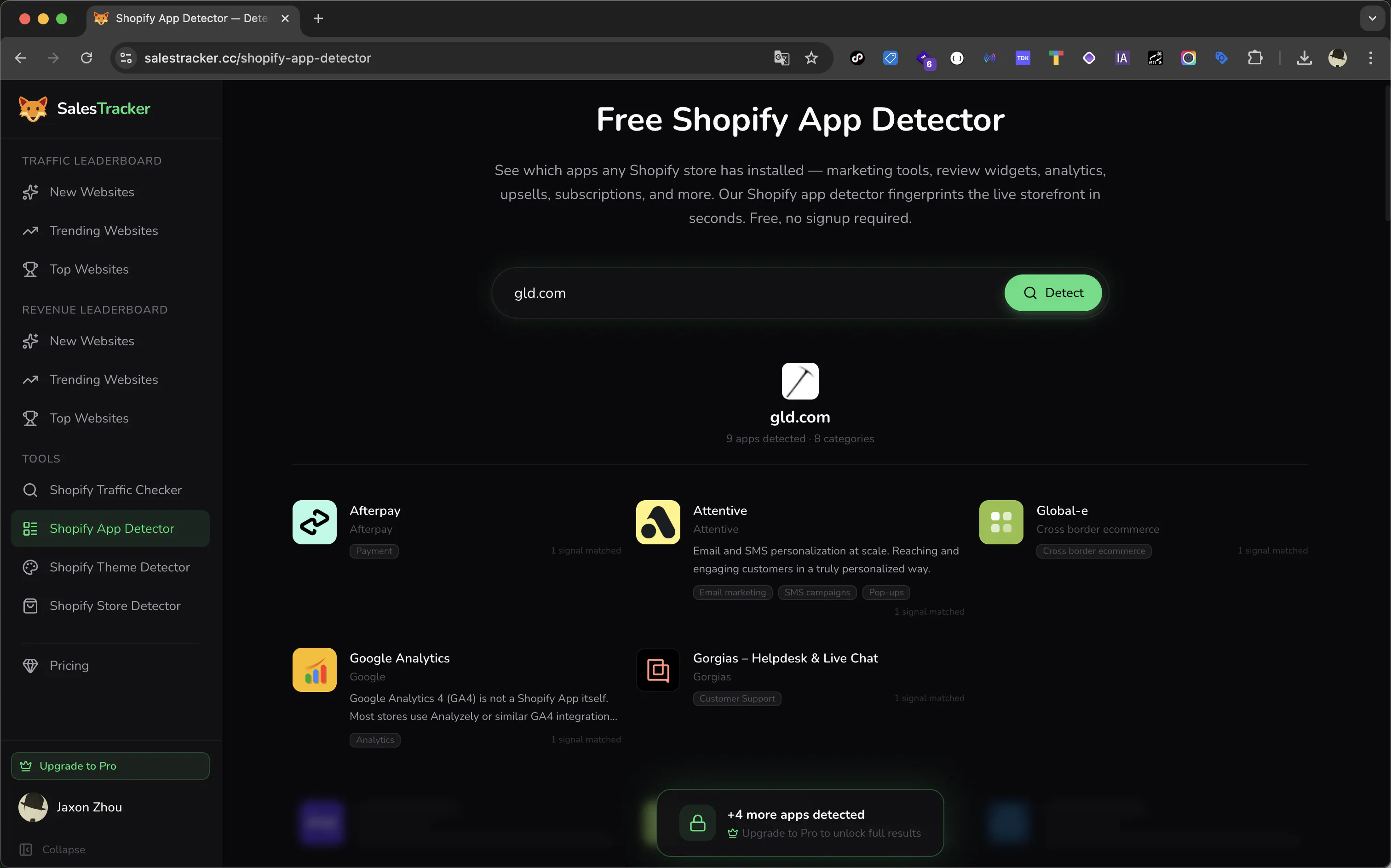This screenshot has height=868, width=1391.
Task: Click the TDK extension icon
Action: click(x=1023, y=58)
